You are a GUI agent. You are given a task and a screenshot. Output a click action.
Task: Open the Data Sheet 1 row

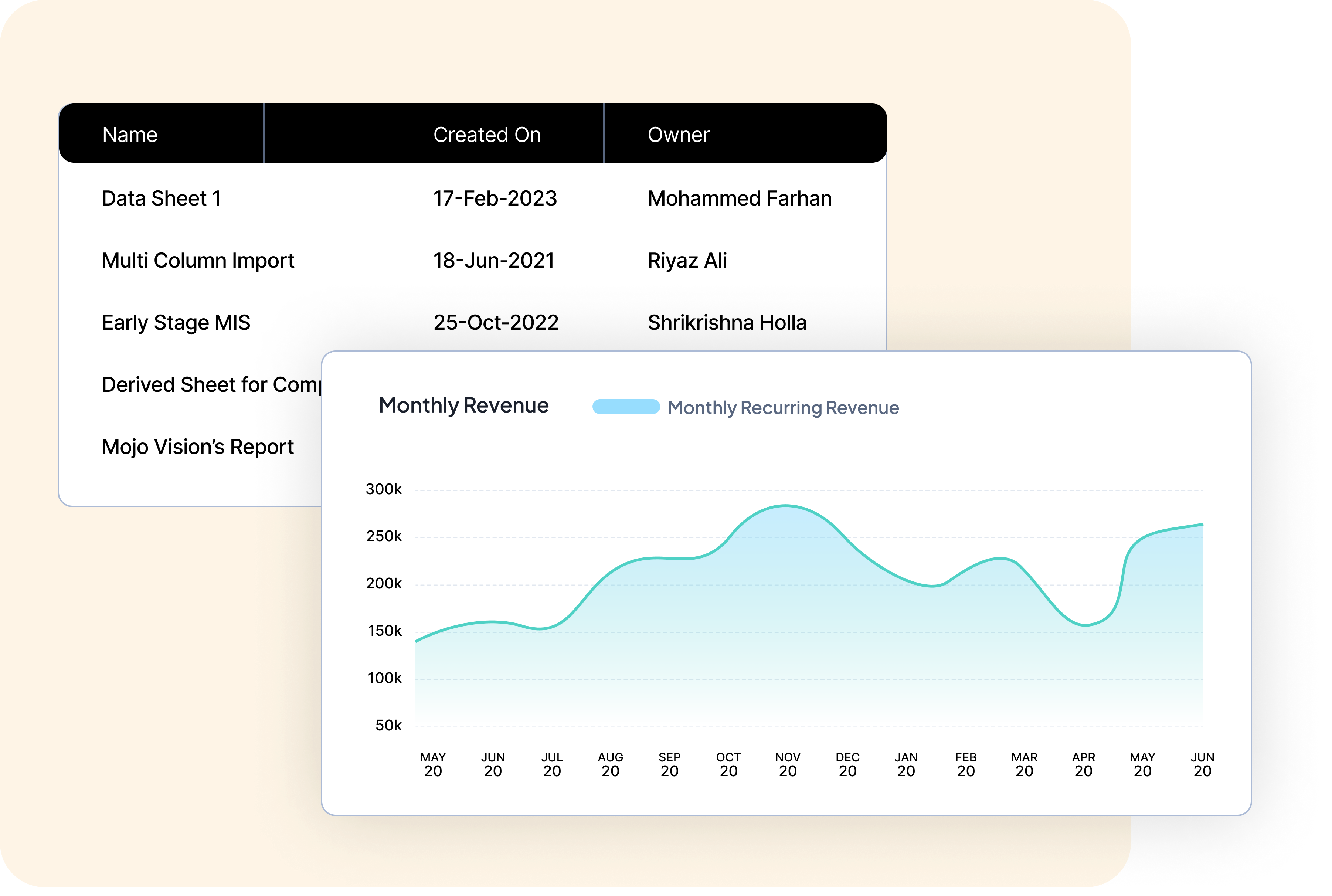pyautogui.click(x=161, y=198)
